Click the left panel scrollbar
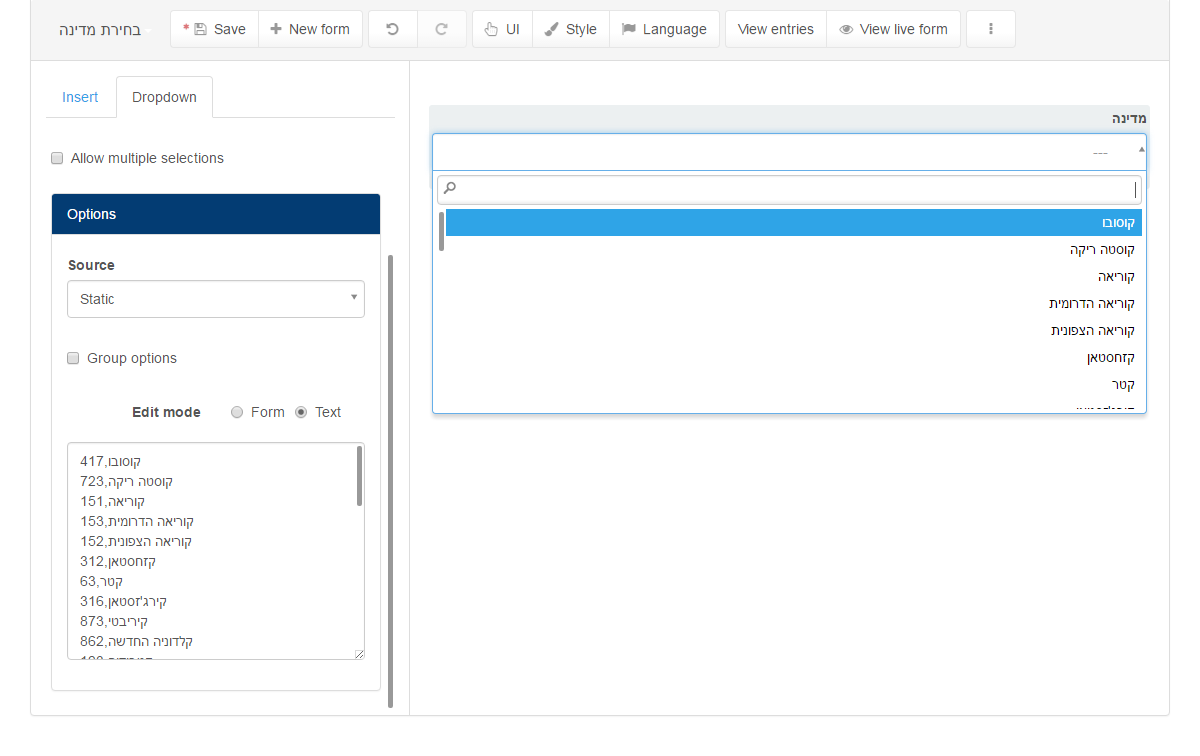This screenshot has height=756, width=1200. click(x=390, y=481)
